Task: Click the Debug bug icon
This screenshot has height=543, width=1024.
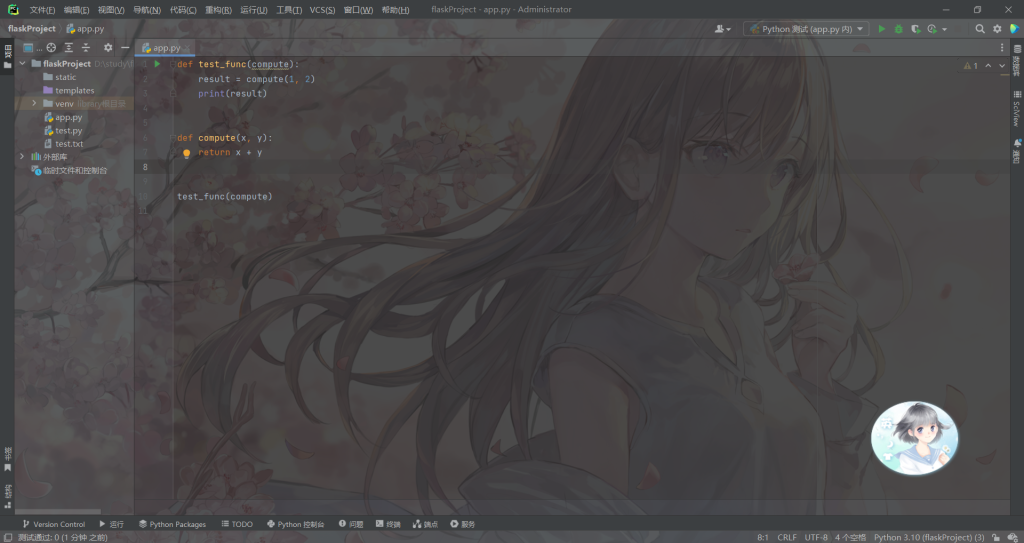Action: click(x=898, y=29)
